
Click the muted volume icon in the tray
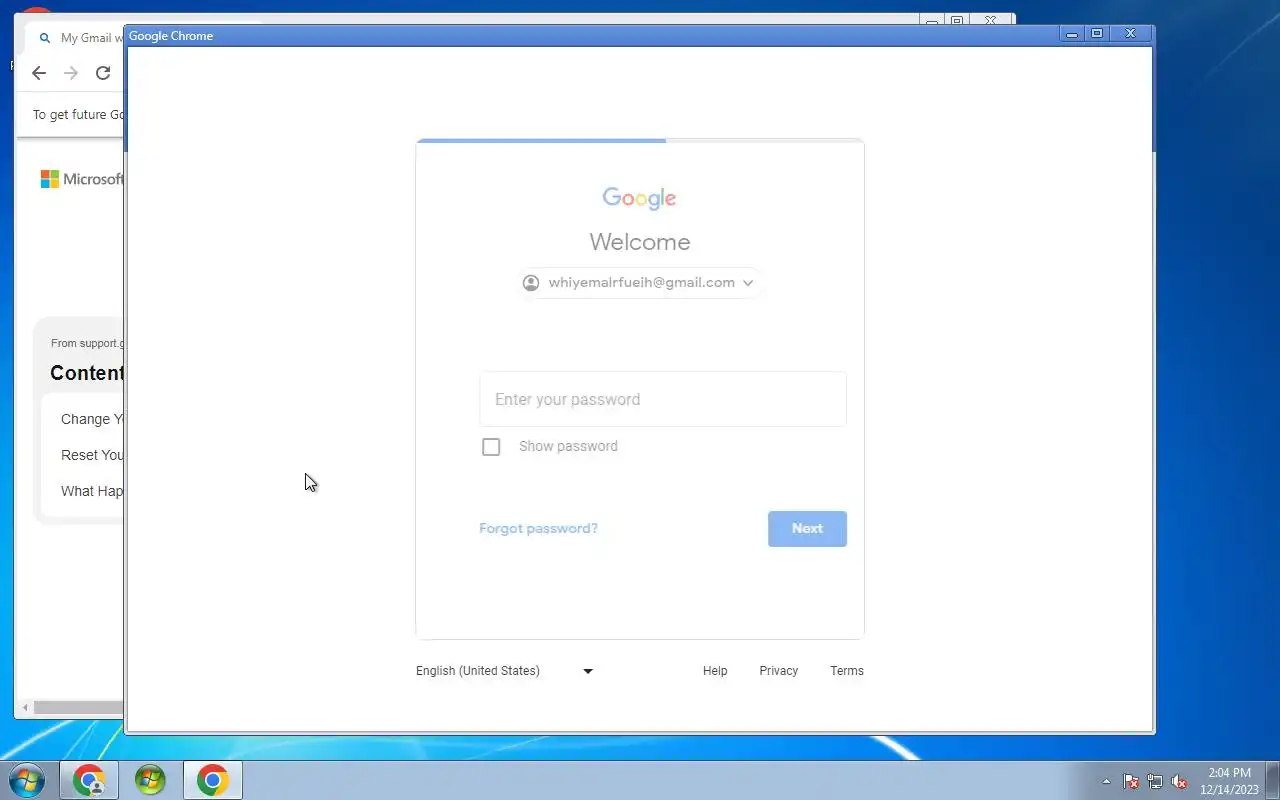point(1179,782)
